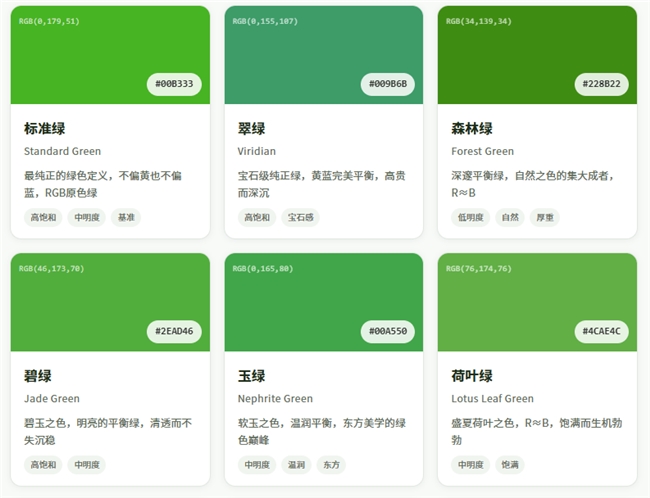Select the 标准绿 card title
Viewport: 650px width, 498px height.
click(44, 129)
